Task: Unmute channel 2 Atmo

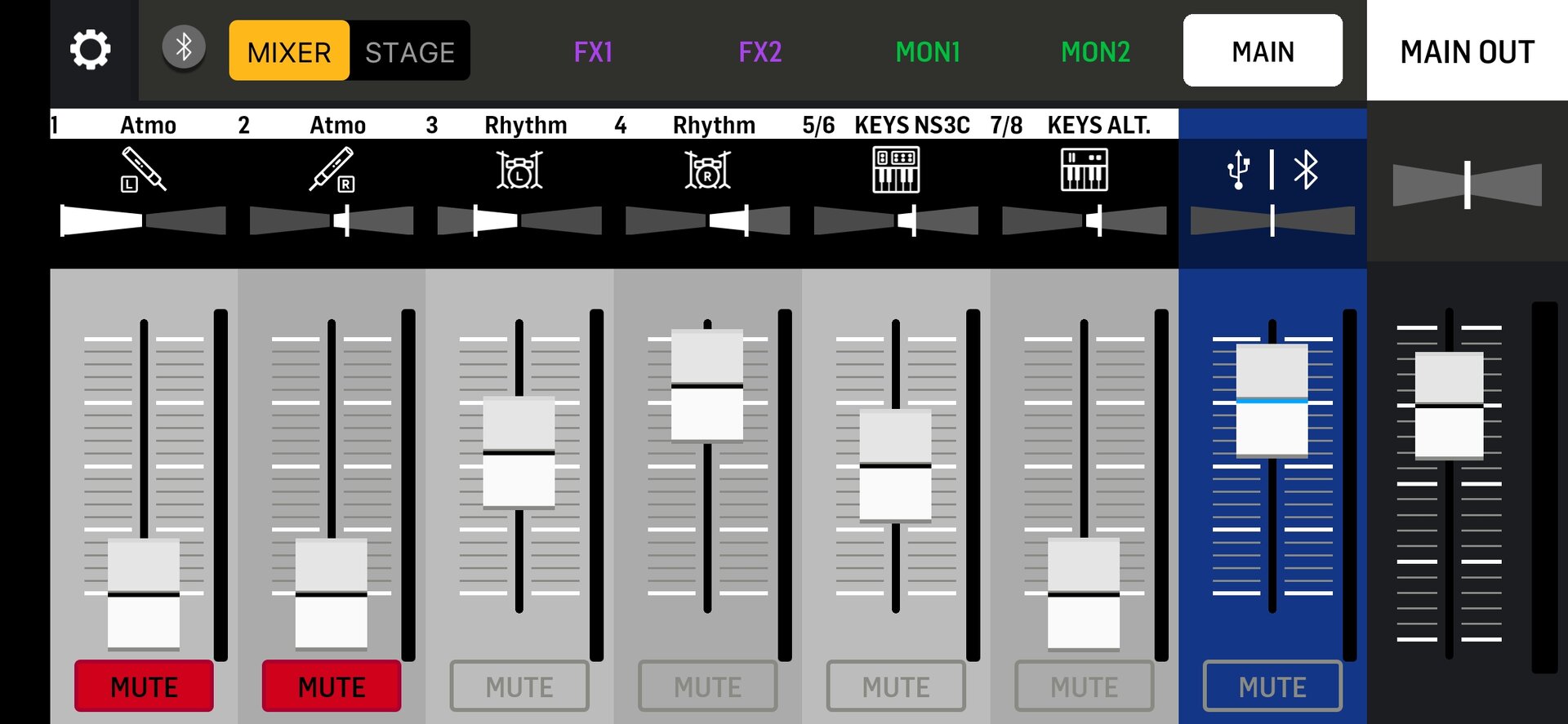Action: coord(332,686)
